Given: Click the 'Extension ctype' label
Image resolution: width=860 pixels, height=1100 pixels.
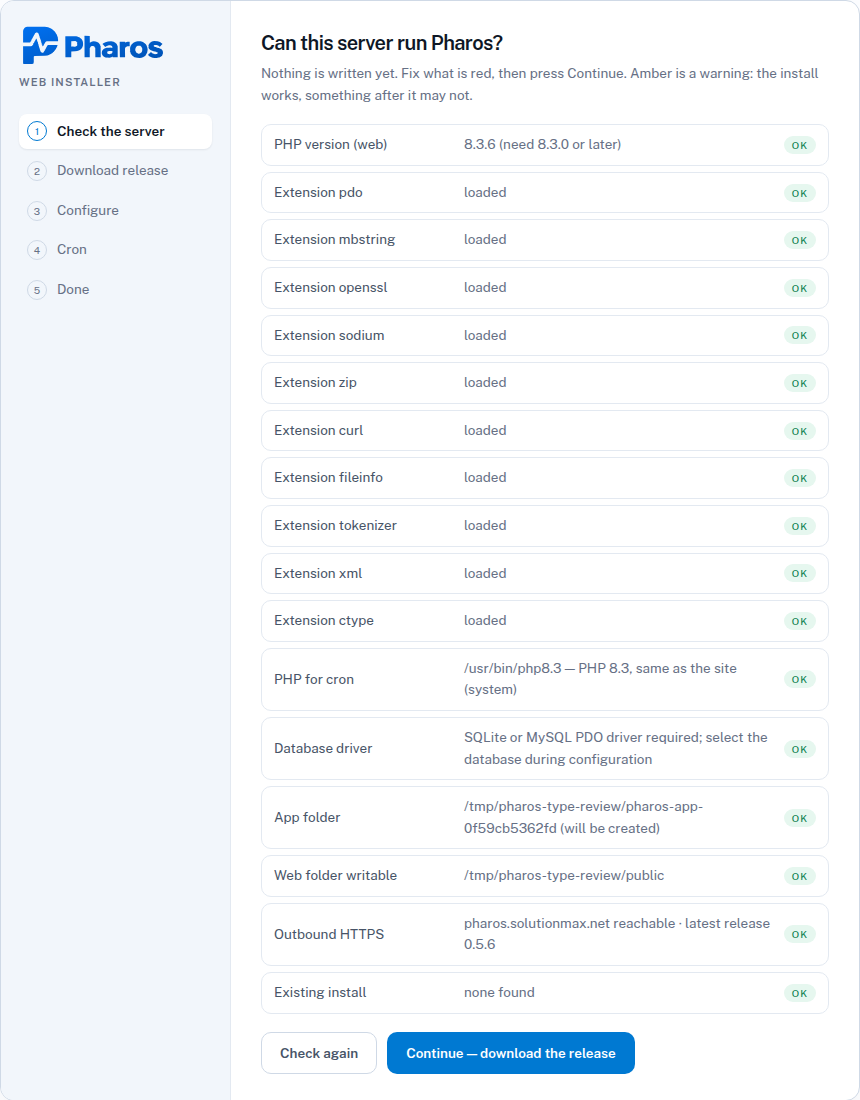Looking at the screenshot, I should (324, 620).
